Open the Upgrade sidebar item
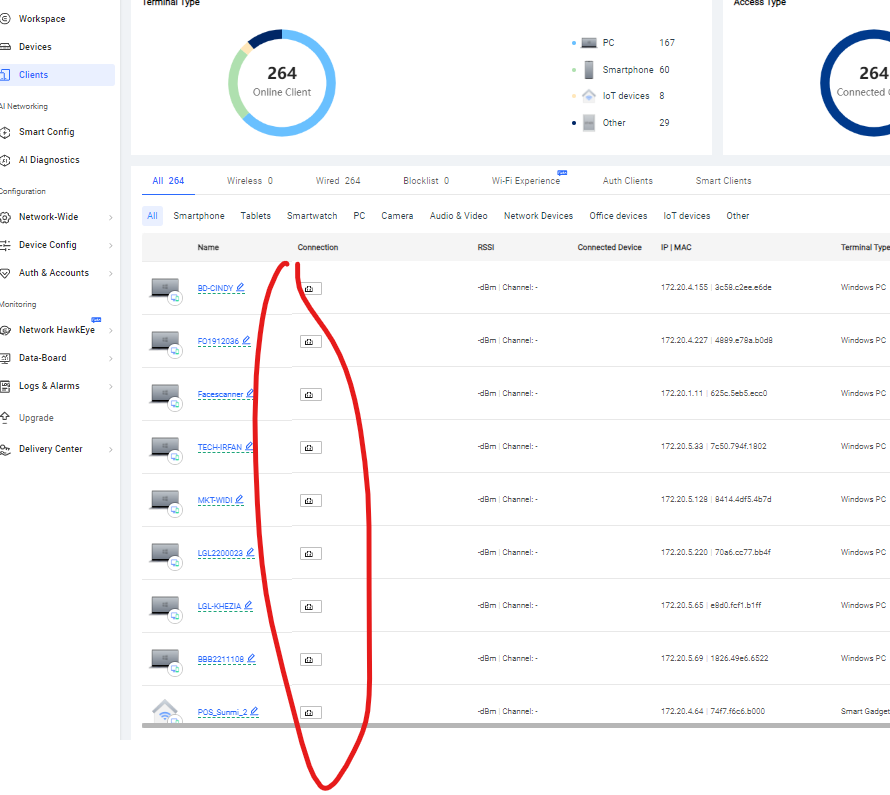The height and width of the screenshot is (795, 890). coord(36,418)
